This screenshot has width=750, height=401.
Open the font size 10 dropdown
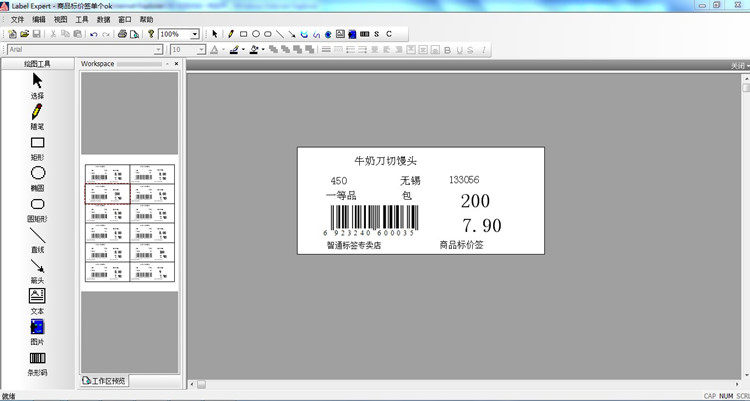[201, 50]
